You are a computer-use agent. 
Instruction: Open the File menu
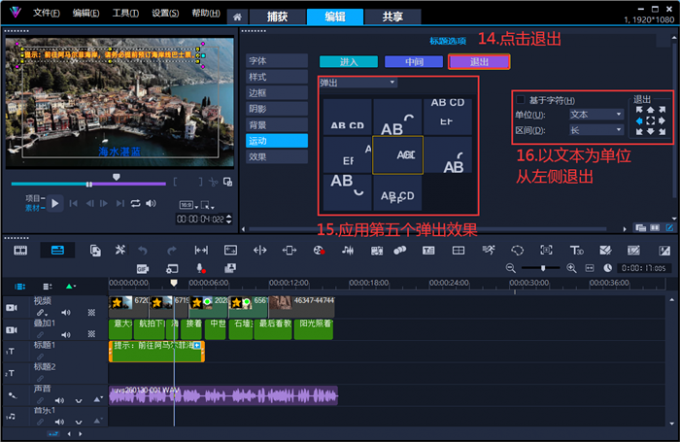coord(46,13)
